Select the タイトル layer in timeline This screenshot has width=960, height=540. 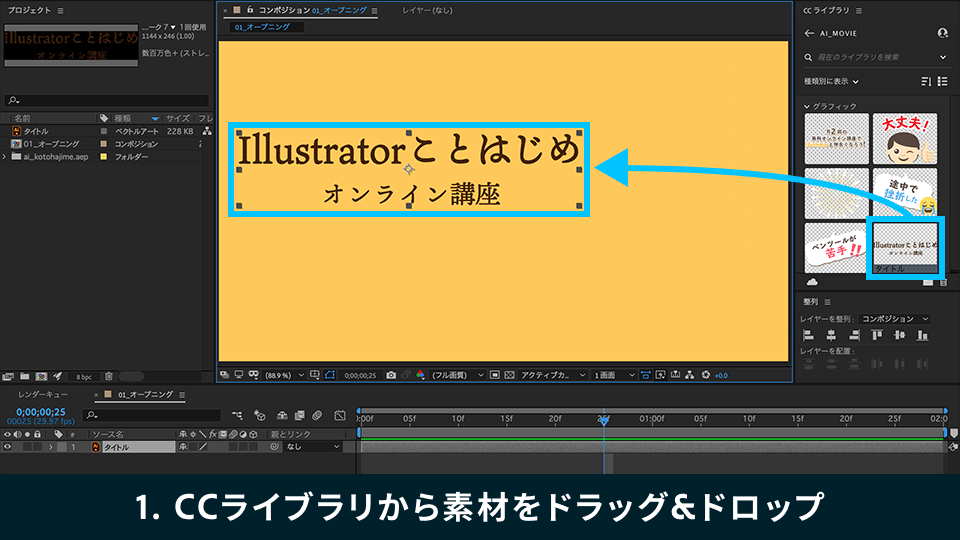click(138, 447)
